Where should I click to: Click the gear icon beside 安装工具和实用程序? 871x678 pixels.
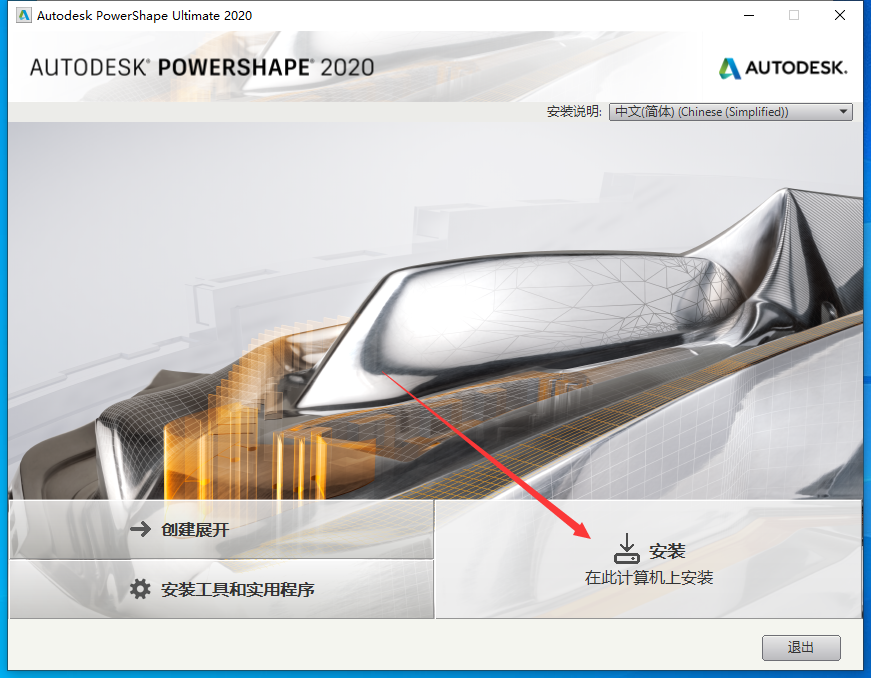coord(140,589)
